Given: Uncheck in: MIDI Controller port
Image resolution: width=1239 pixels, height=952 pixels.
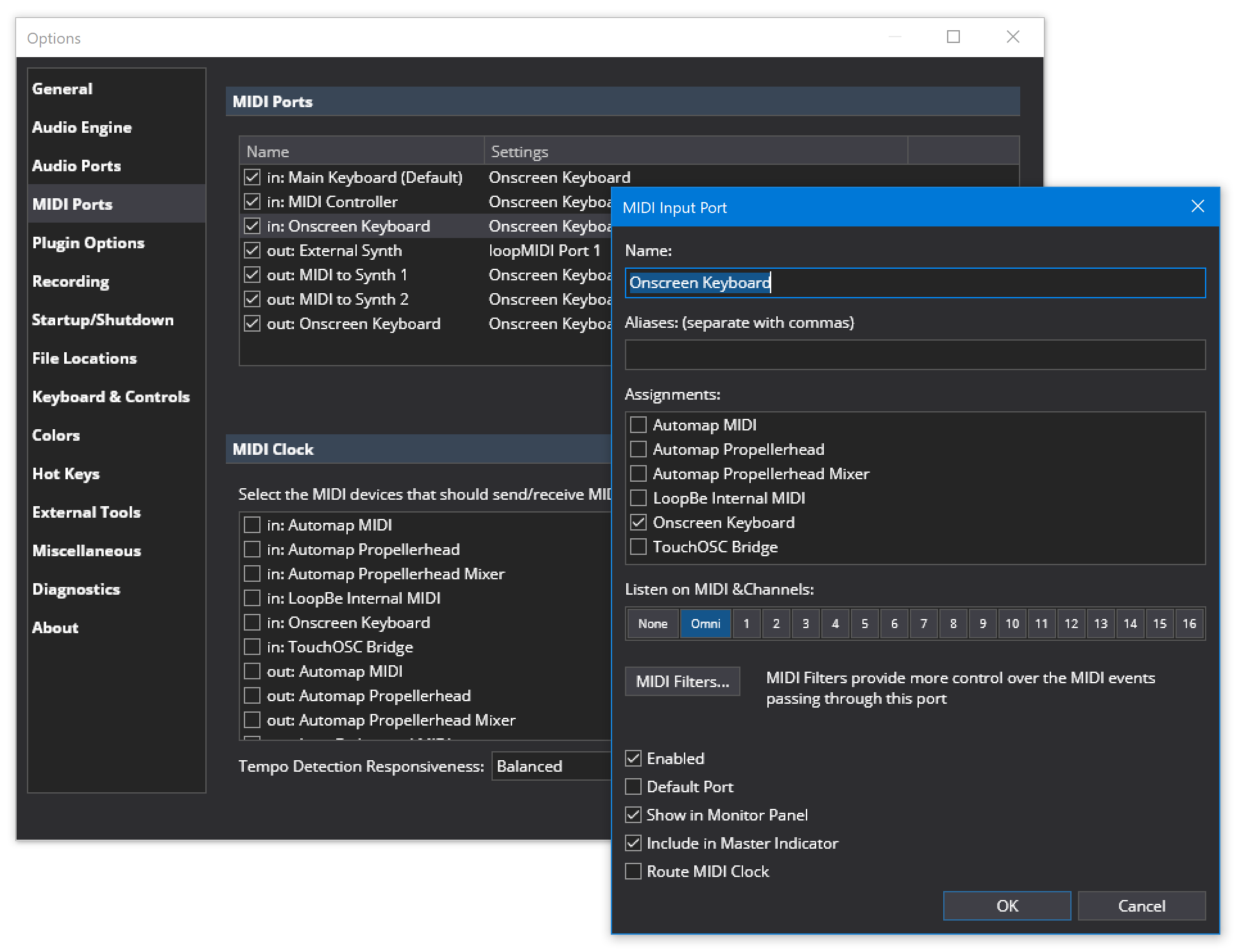Looking at the screenshot, I should 252,201.
